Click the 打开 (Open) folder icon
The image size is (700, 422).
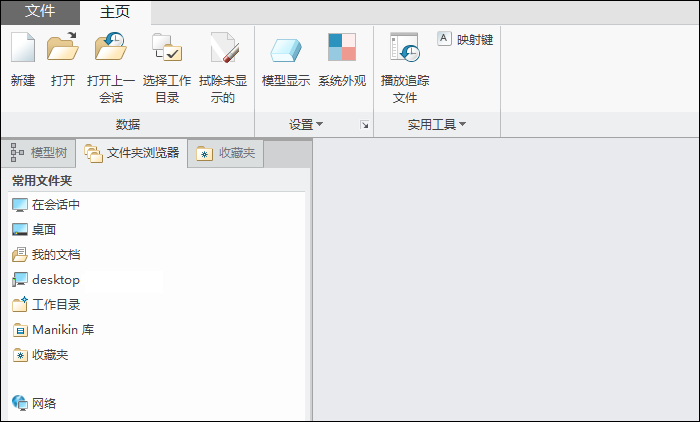[x=63, y=46]
